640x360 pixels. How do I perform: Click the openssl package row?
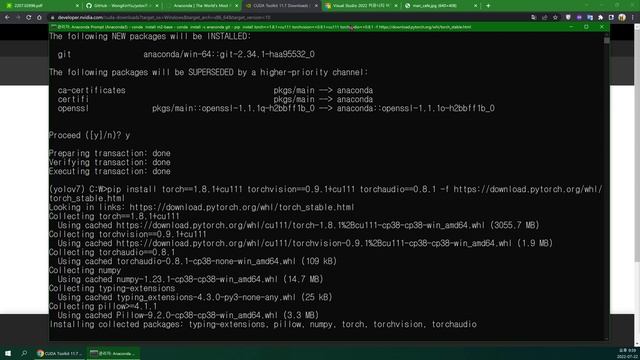point(276,108)
